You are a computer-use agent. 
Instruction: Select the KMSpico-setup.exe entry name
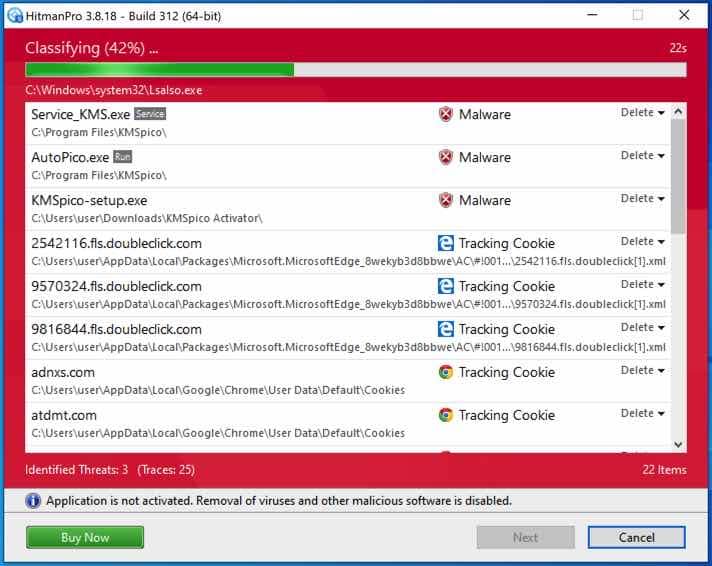point(89,200)
